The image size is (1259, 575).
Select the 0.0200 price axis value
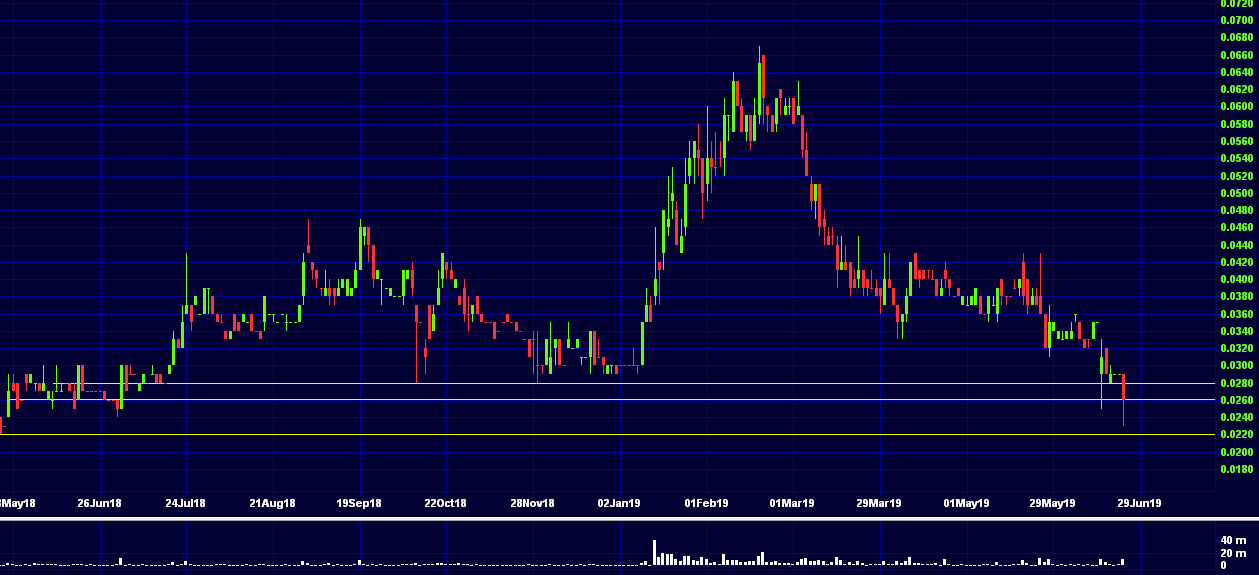coord(1237,452)
